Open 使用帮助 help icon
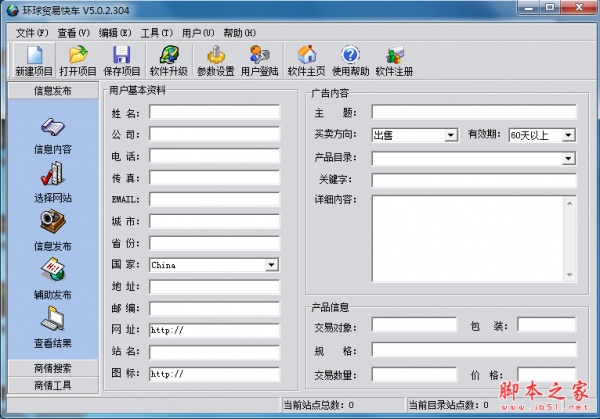The width and height of the screenshot is (600, 419). 351,60
